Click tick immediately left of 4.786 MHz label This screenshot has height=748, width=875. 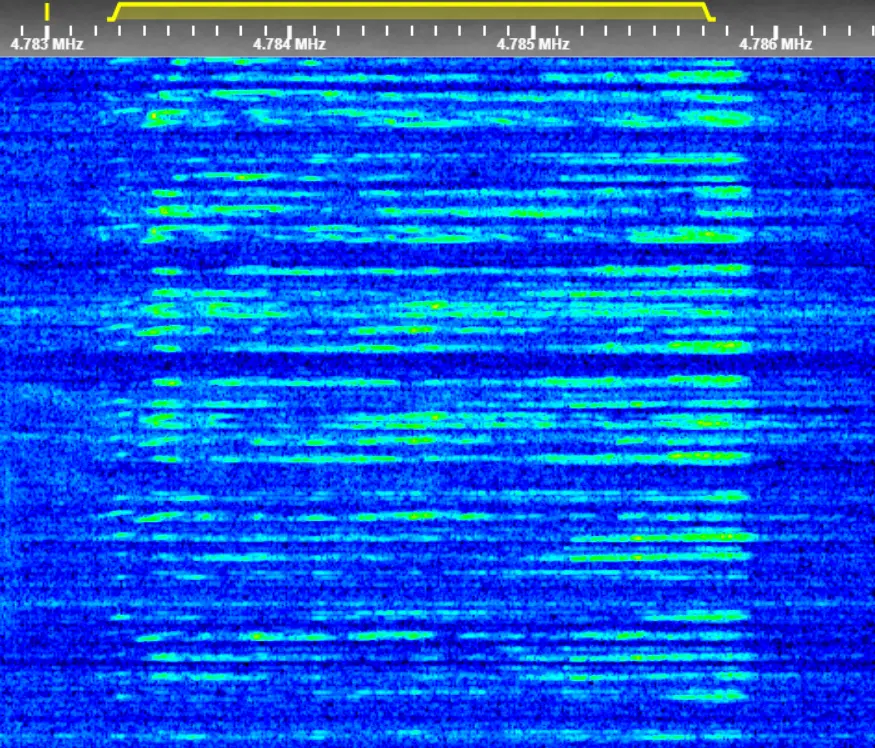click(x=751, y=30)
